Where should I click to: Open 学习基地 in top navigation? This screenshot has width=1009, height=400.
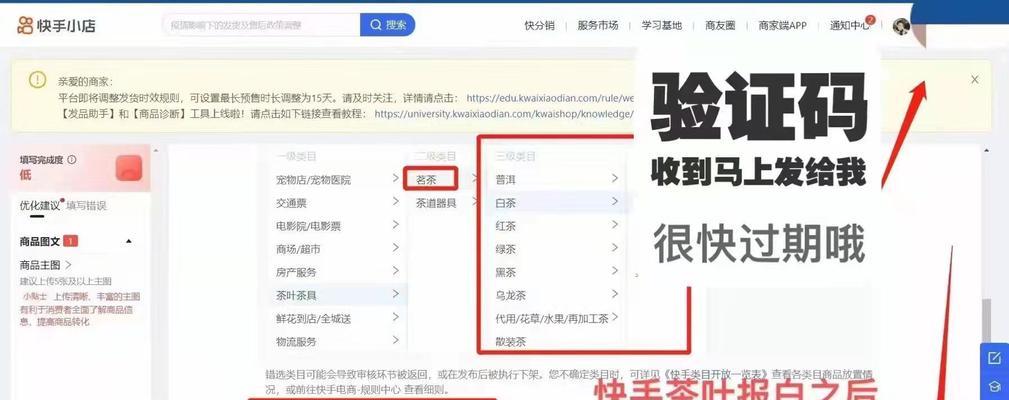coord(662,26)
